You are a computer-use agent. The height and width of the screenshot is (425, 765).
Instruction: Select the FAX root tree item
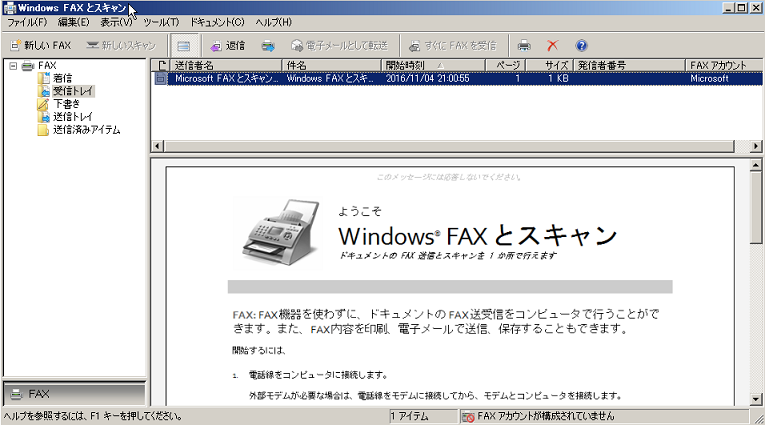(47, 65)
